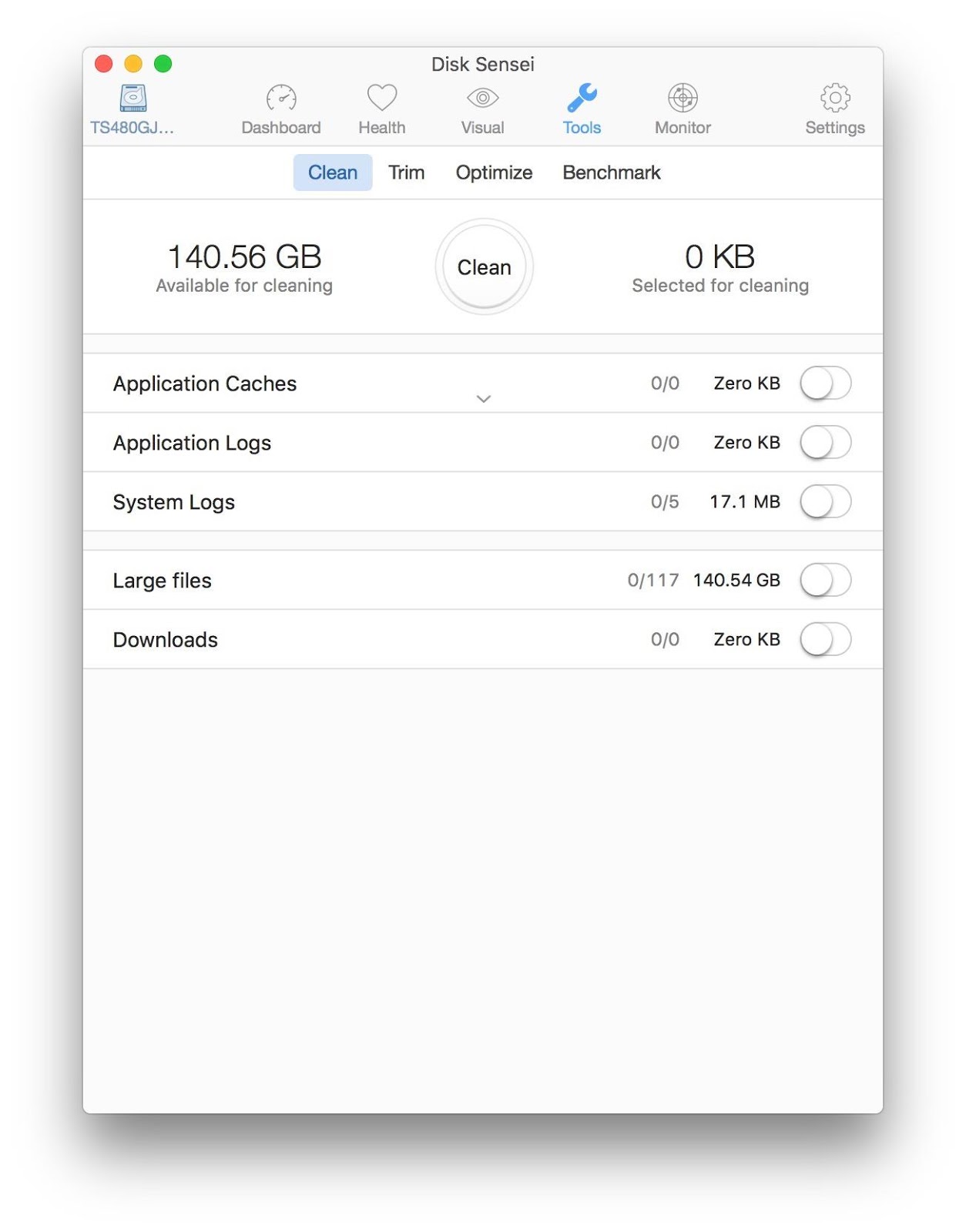
Task: Select the Tools wrench icon
Action: click(582, 98)
